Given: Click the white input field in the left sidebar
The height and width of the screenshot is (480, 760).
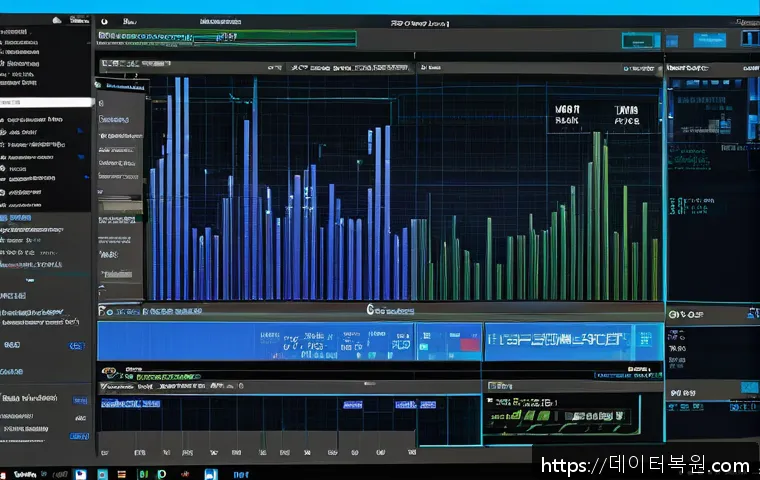Looking at the screenshot, I should coord(46,102).
